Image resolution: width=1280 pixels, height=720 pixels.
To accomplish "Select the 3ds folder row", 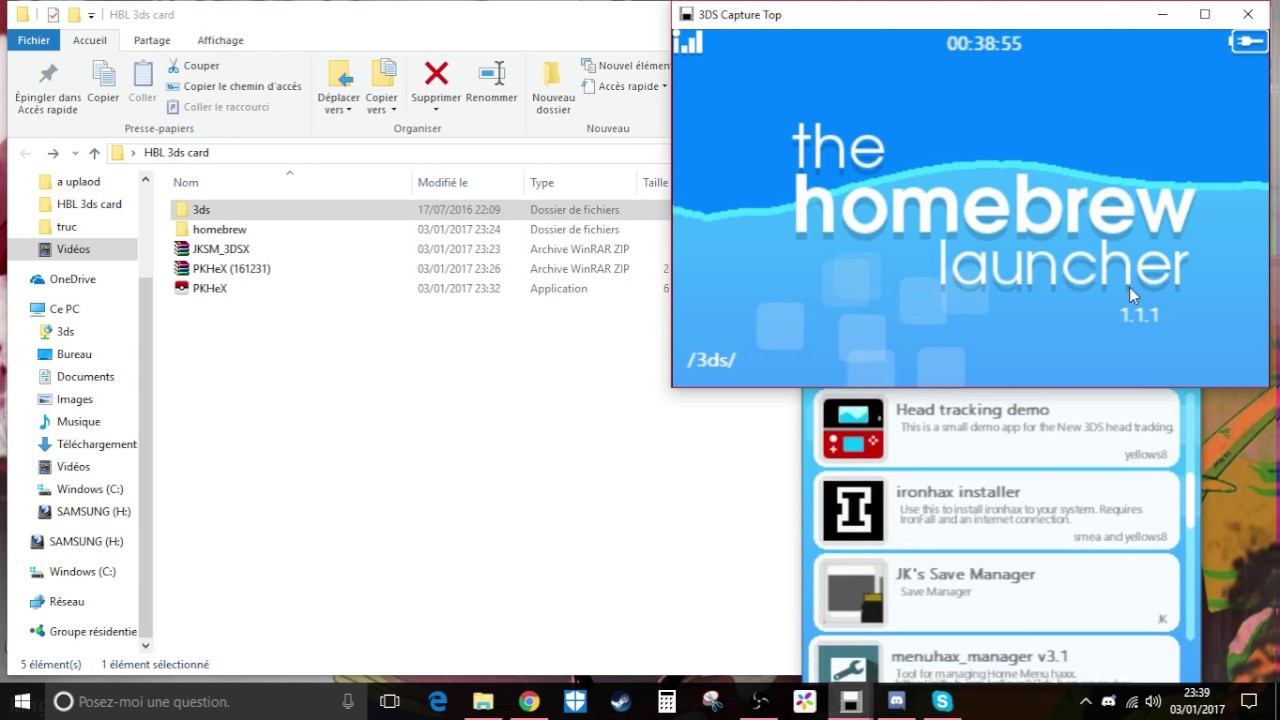I will pos(419,210).
